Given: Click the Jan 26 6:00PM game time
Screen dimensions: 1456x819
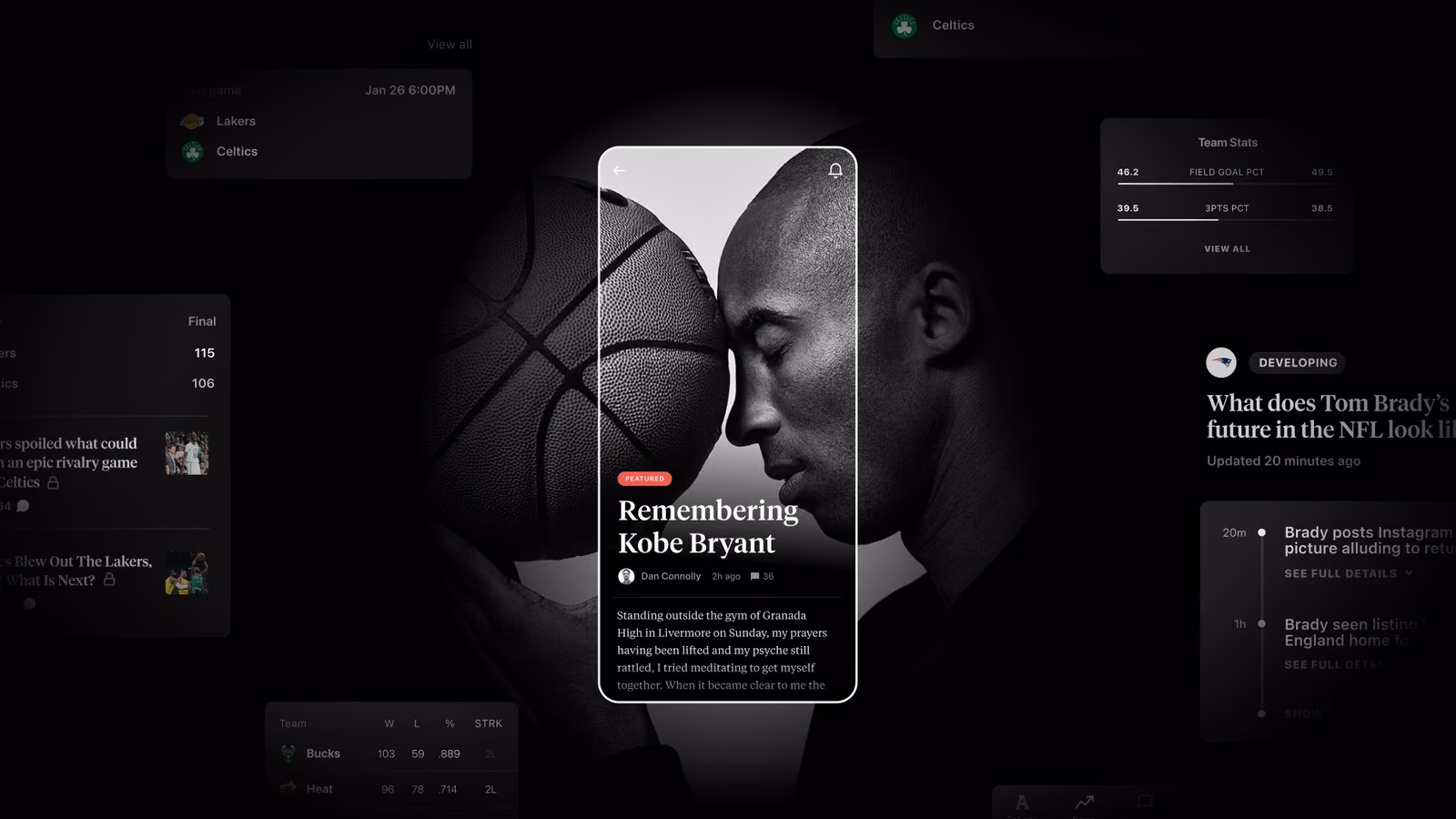Looking at the screenshot, I should pyautogui.click(x=410, y=90).
